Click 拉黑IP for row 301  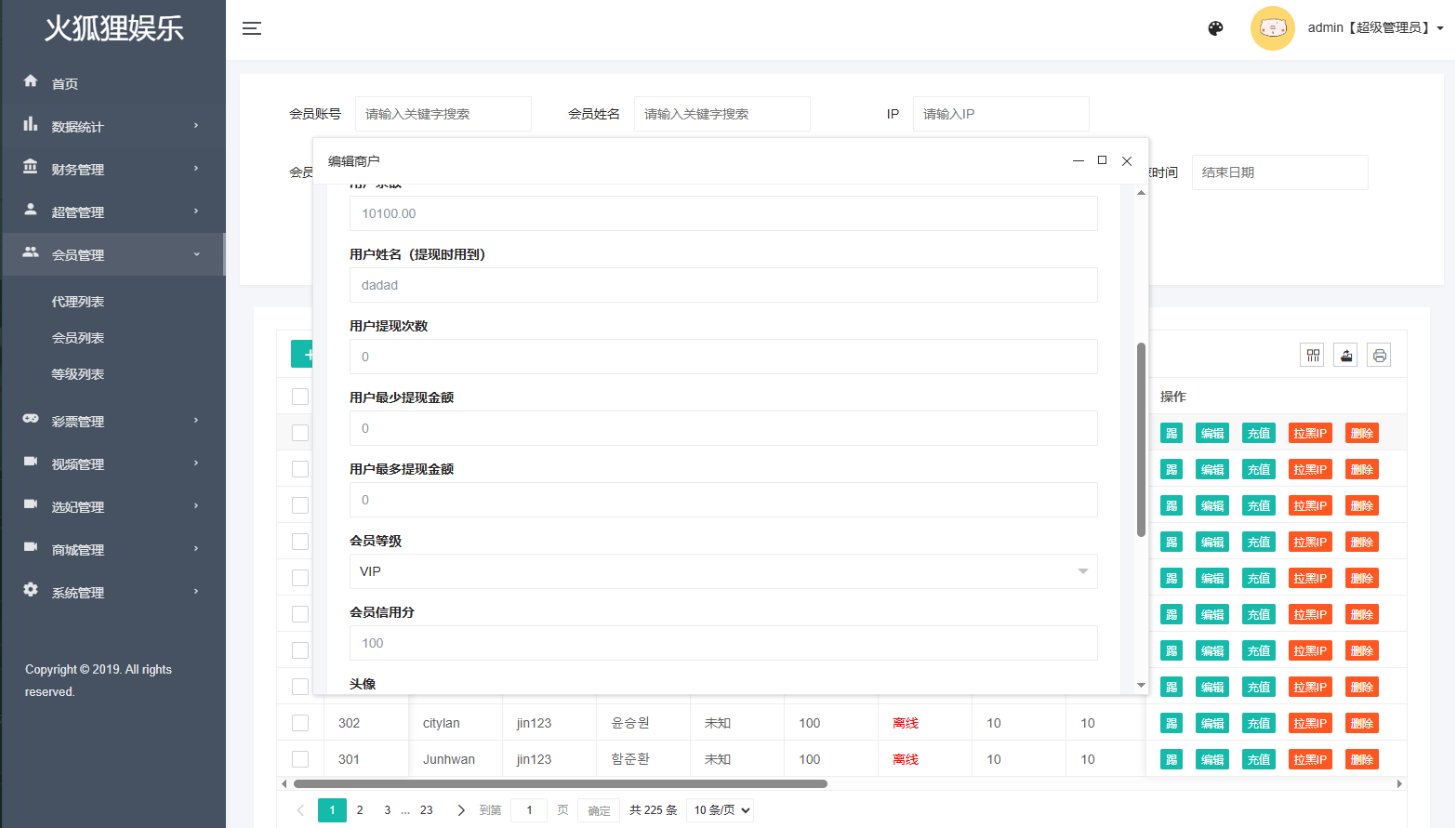pos(1310,759)
